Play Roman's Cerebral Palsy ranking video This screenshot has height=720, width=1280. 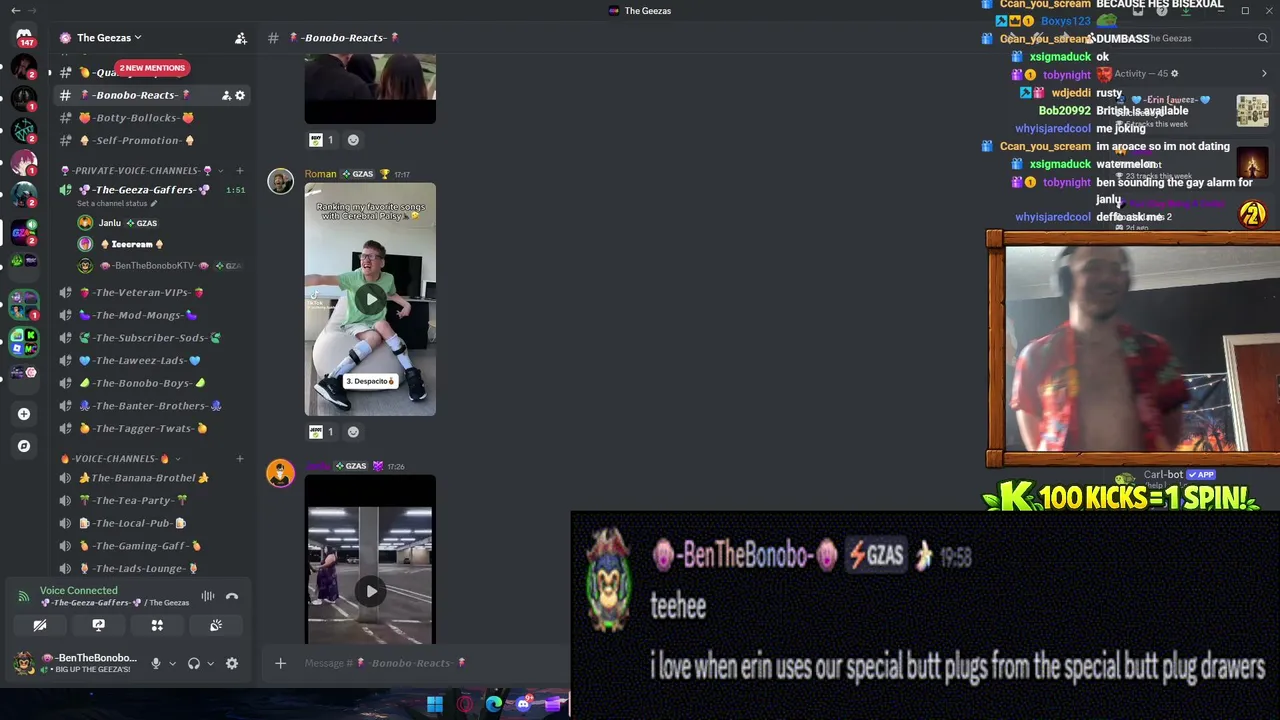click(371, 299)
